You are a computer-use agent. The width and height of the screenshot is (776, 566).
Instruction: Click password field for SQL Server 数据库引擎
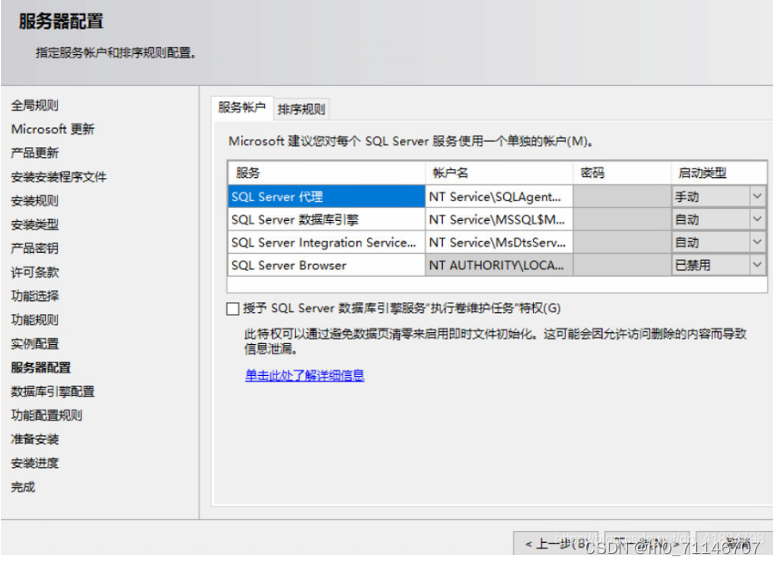(x=622, y=219)
